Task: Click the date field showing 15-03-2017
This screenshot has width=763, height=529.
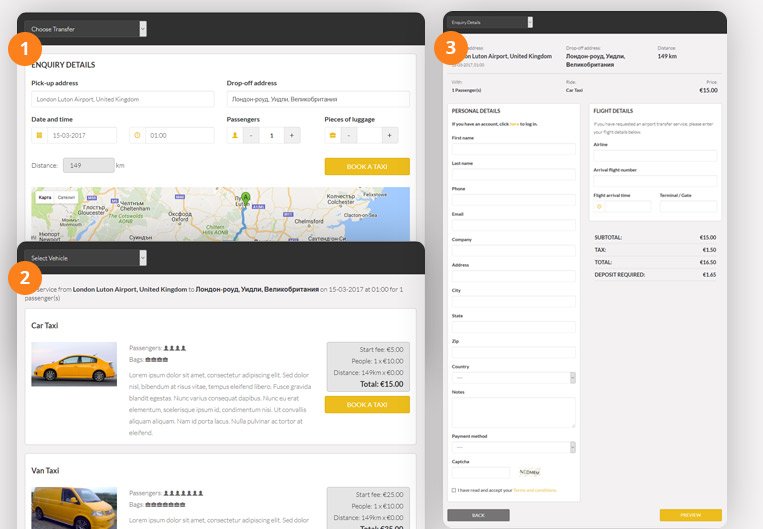Action: 82,135
